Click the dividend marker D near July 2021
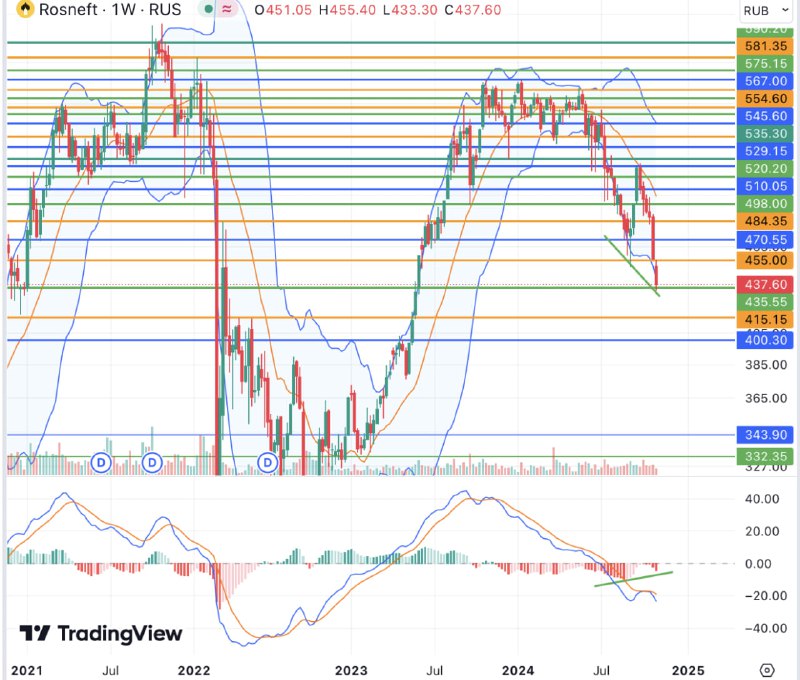Viewport: 800px width, 680px height. click(101, 463)
